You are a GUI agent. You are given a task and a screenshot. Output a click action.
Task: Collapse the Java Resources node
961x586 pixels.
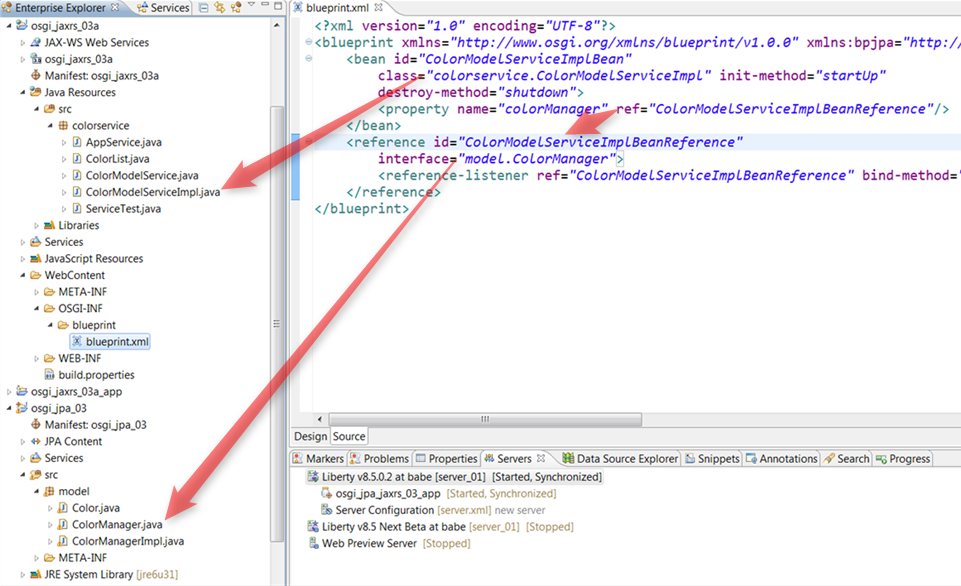tap(23, 93)
